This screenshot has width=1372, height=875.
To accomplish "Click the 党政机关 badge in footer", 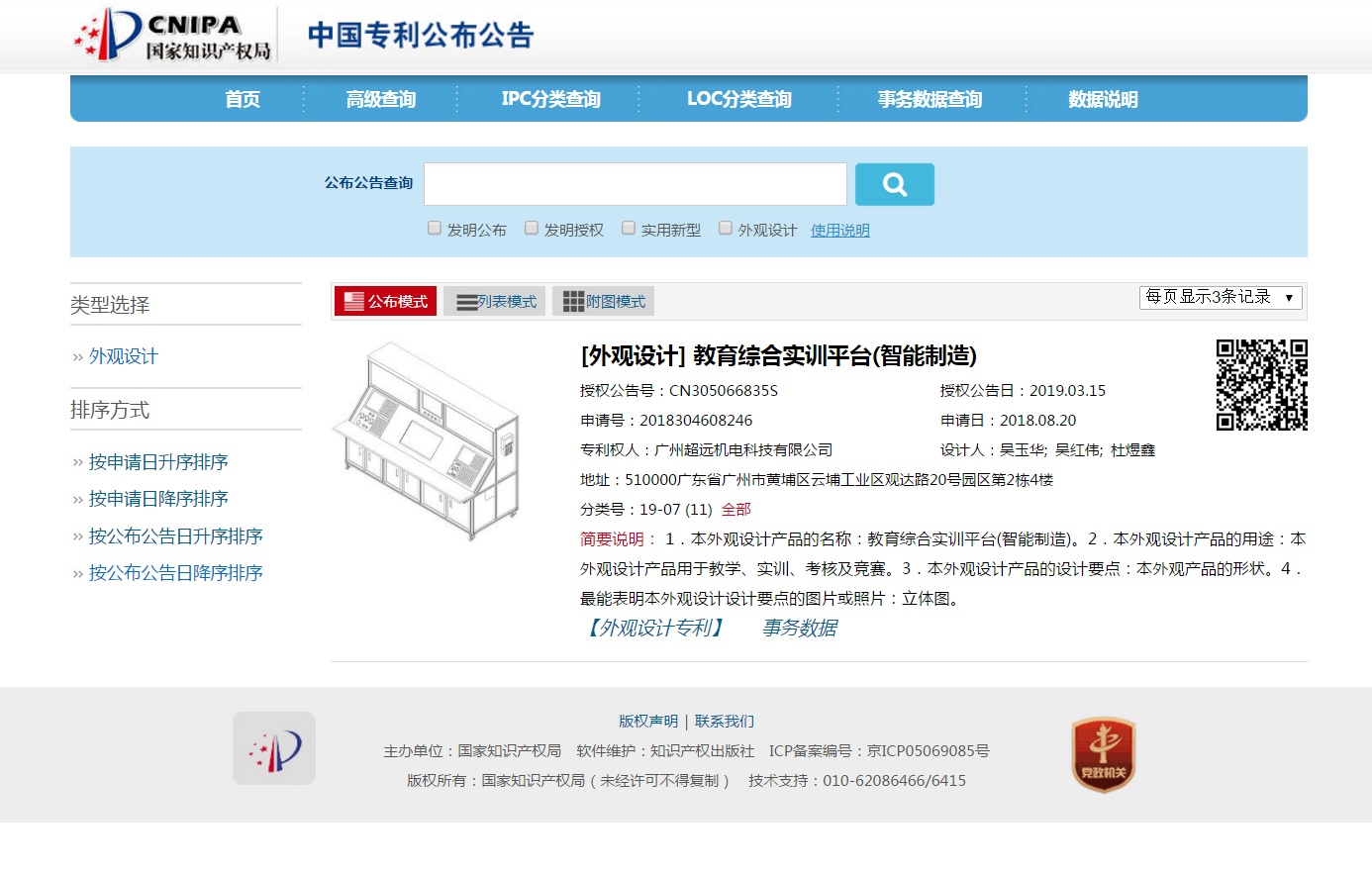I will (x=1103, y=755).
